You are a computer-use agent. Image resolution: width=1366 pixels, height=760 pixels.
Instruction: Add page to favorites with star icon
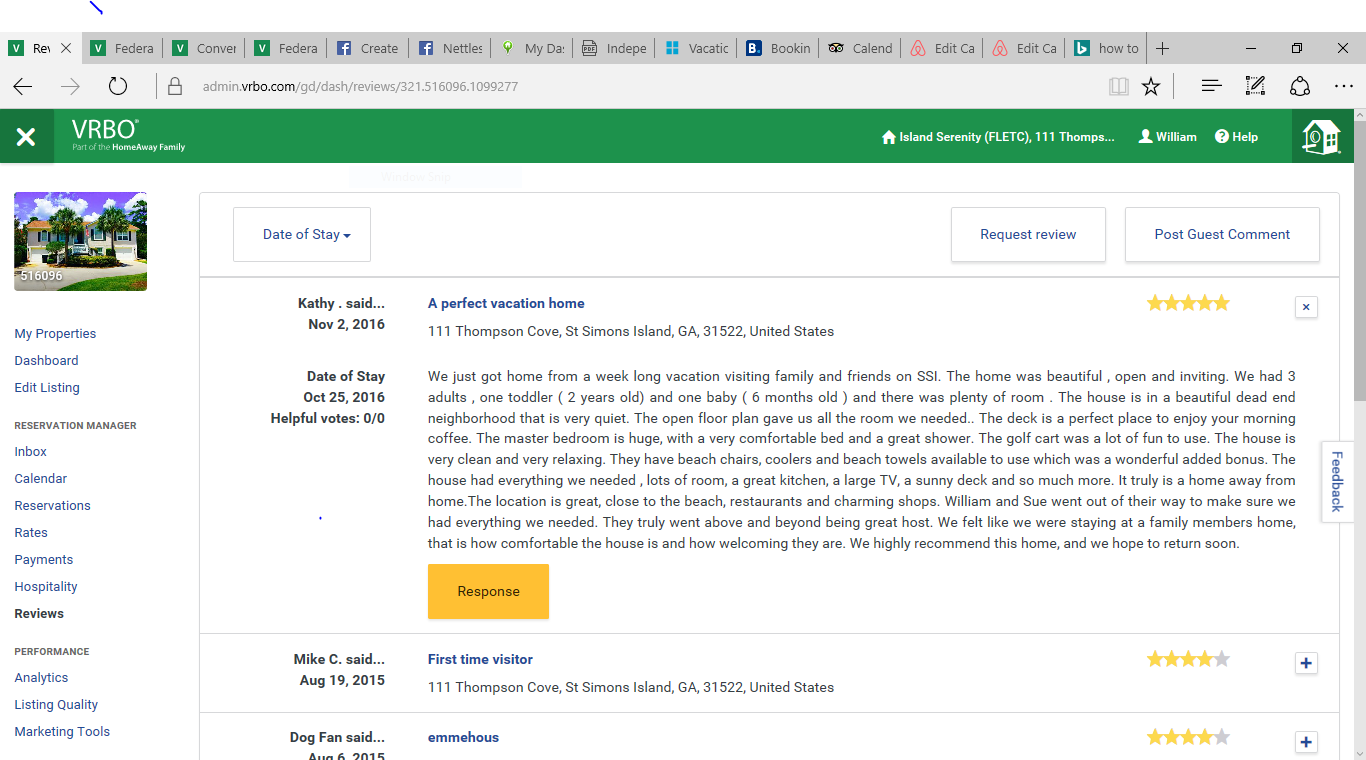point(1151,87)
